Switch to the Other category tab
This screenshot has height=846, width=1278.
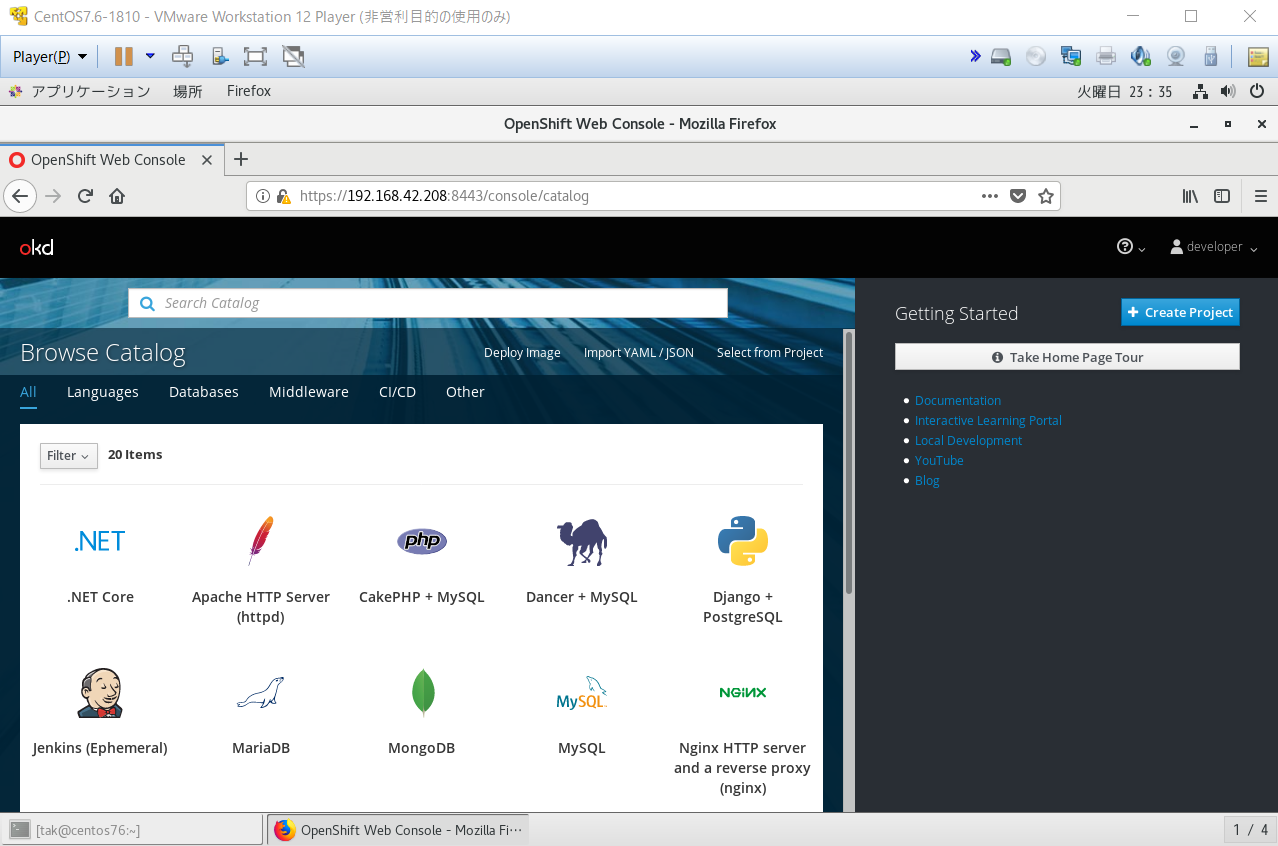[465, 392]
